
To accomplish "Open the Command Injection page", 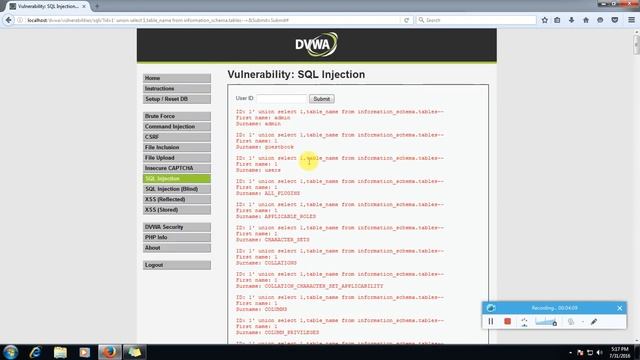I will pyautogui.click(x=177, y=127).
